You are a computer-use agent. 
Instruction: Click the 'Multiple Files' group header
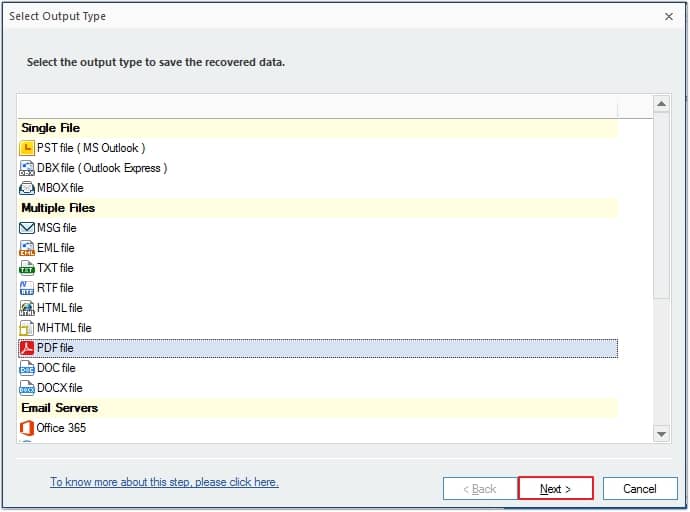(318, 208)
